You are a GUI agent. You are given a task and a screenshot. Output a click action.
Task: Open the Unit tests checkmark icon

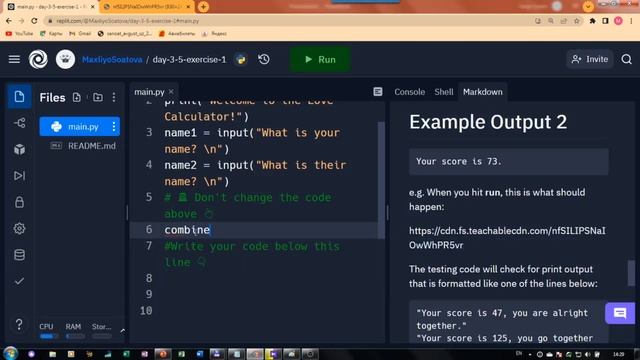[19, 281]
